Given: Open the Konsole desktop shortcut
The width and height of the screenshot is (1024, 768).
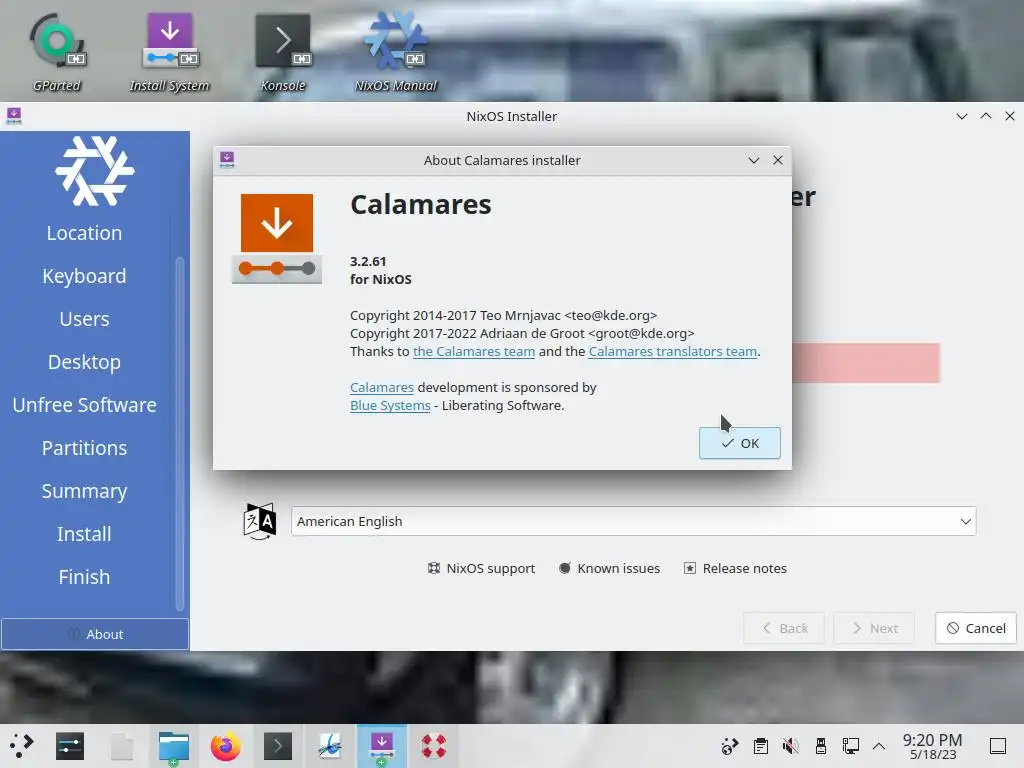Looking at the screenshot, I should pyautogui.click(x=283, y=52).
